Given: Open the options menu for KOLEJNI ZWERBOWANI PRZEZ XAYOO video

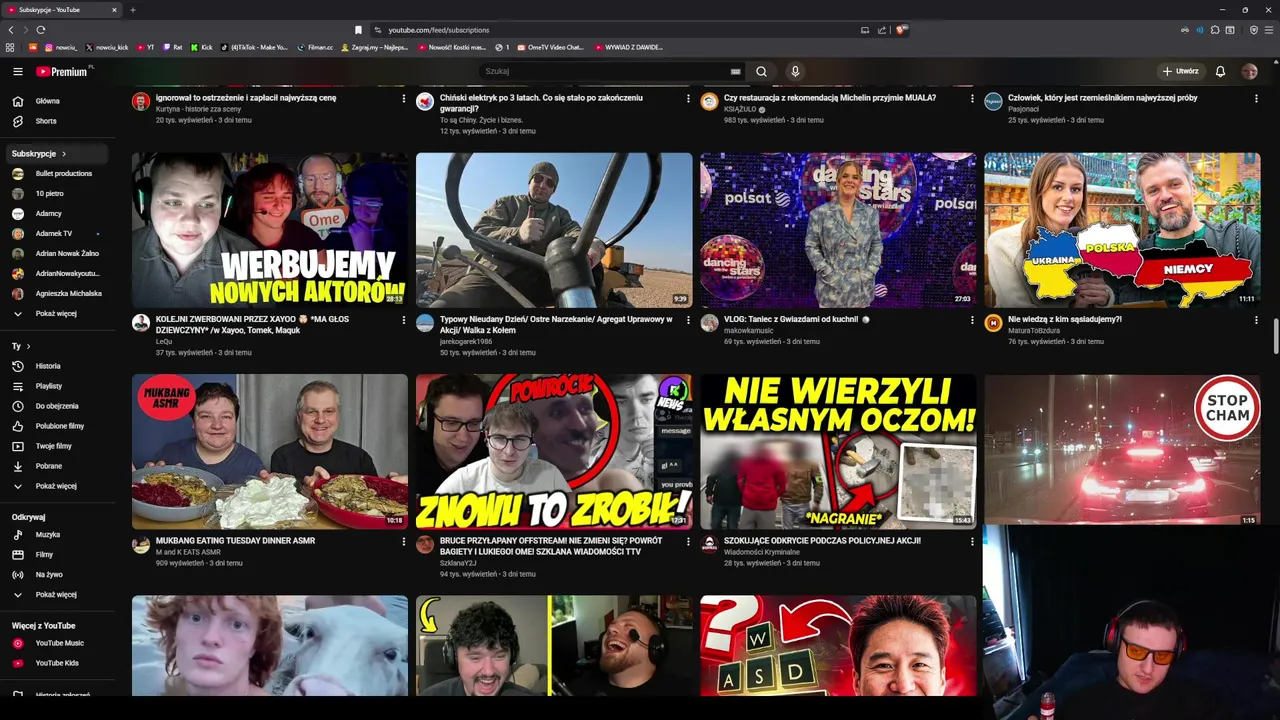Looking at the screenshot, I should 404,321.
